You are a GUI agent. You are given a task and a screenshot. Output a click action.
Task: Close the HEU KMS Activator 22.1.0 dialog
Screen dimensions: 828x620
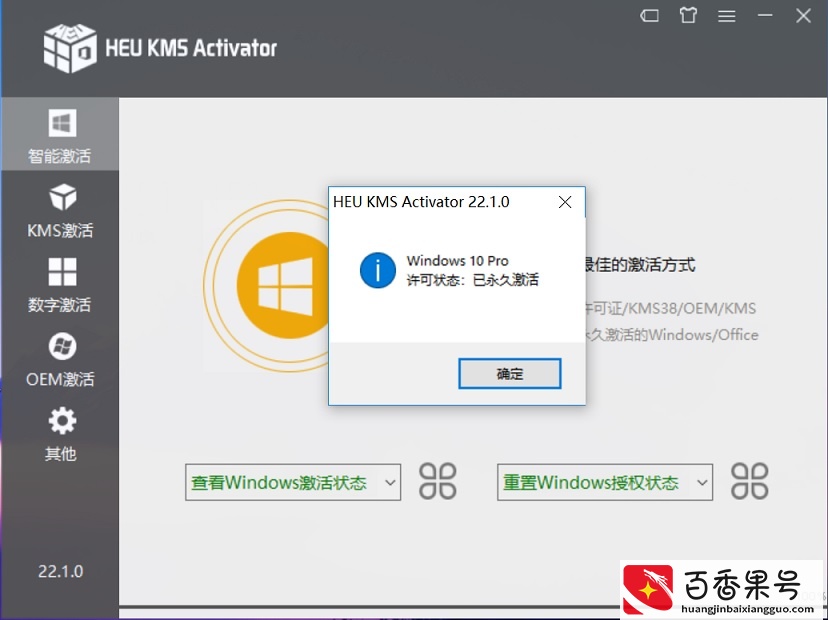click(x=565, y=202)
